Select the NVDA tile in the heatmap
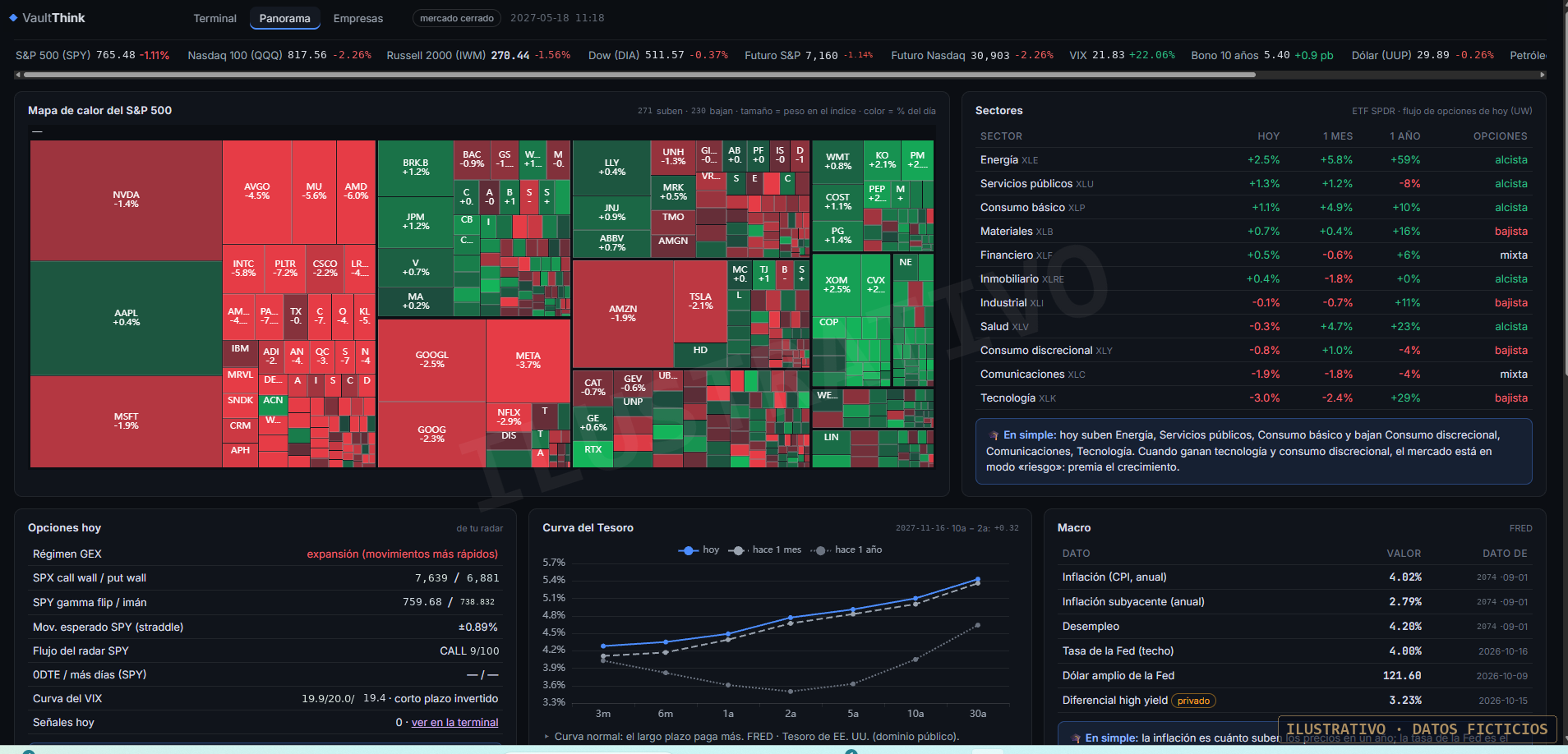 [126, 200]
